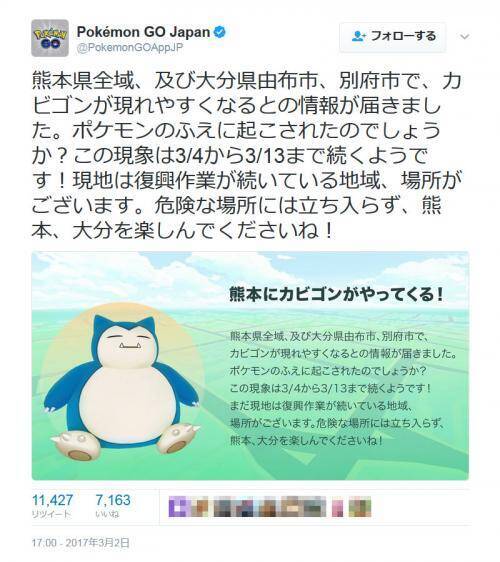Click the blue verified badge icon
The image size is (500, 562).
219,32
